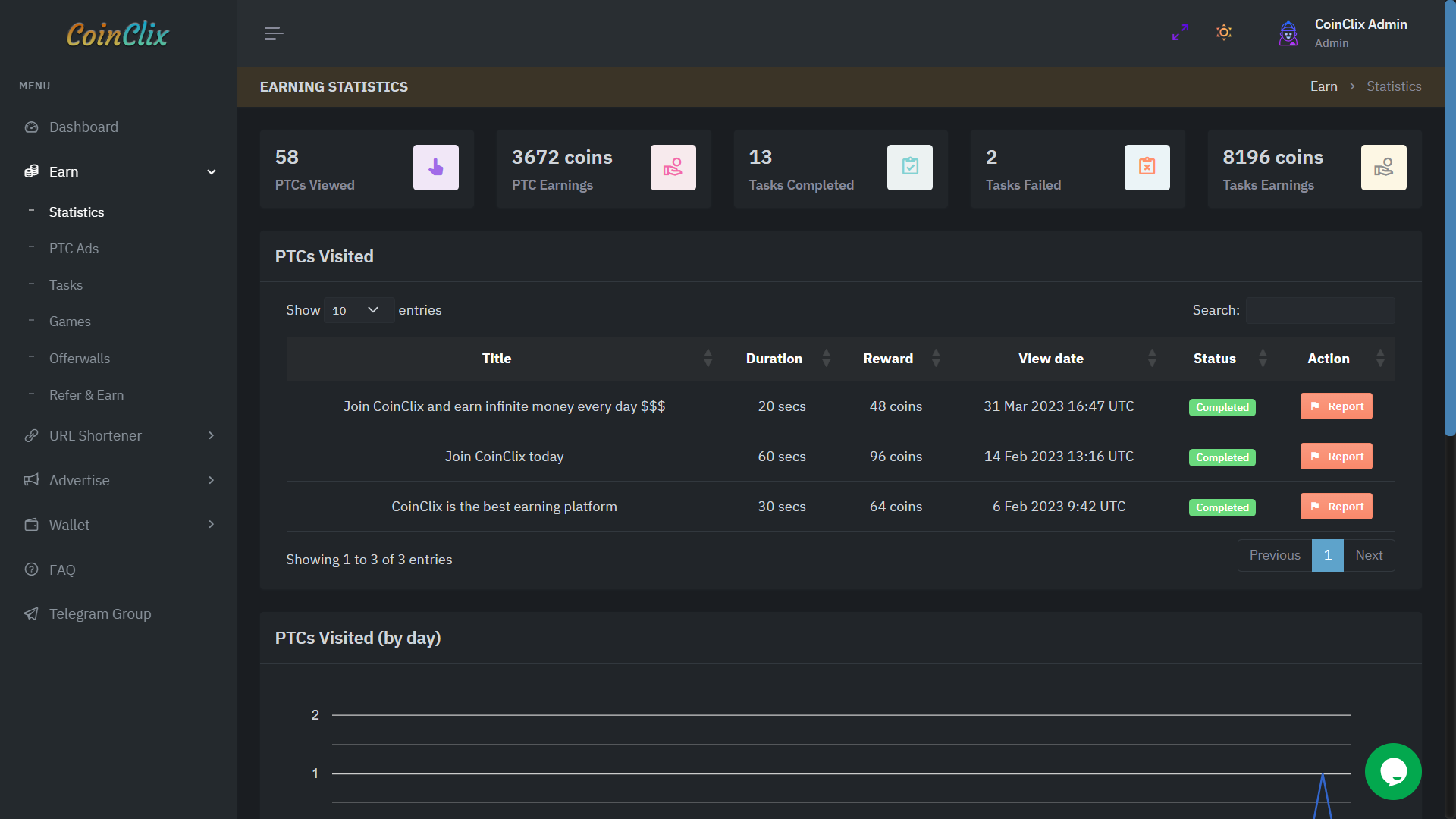Select page 1 in pagination
This screenshot has width=1456, height=819.
pyautogui.click(x=1328, y=555)
